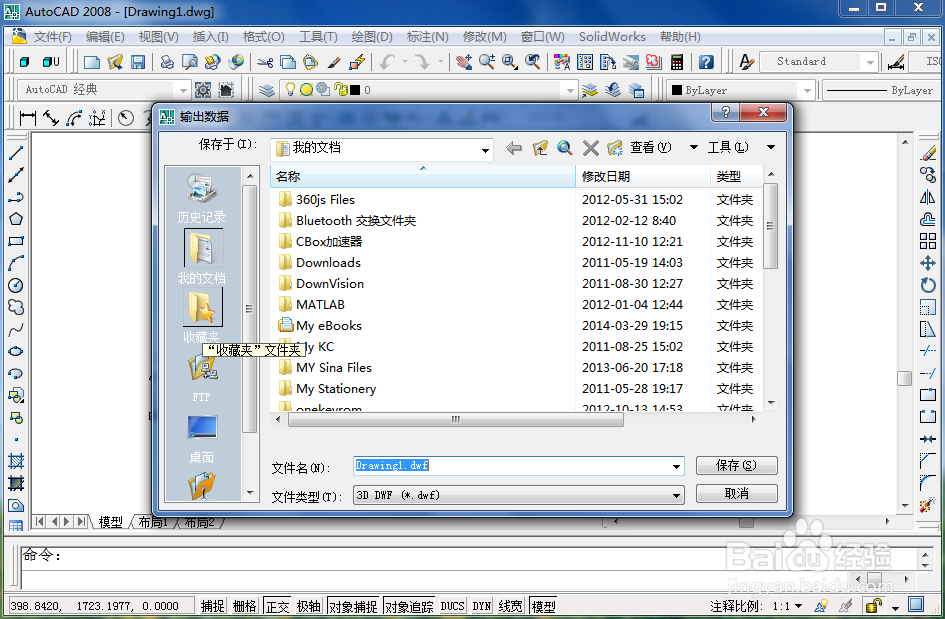The width and height of the screenshot is (945, 619).
Task: Switch to the 模型 model tab
Action: (x=110, y=522)
